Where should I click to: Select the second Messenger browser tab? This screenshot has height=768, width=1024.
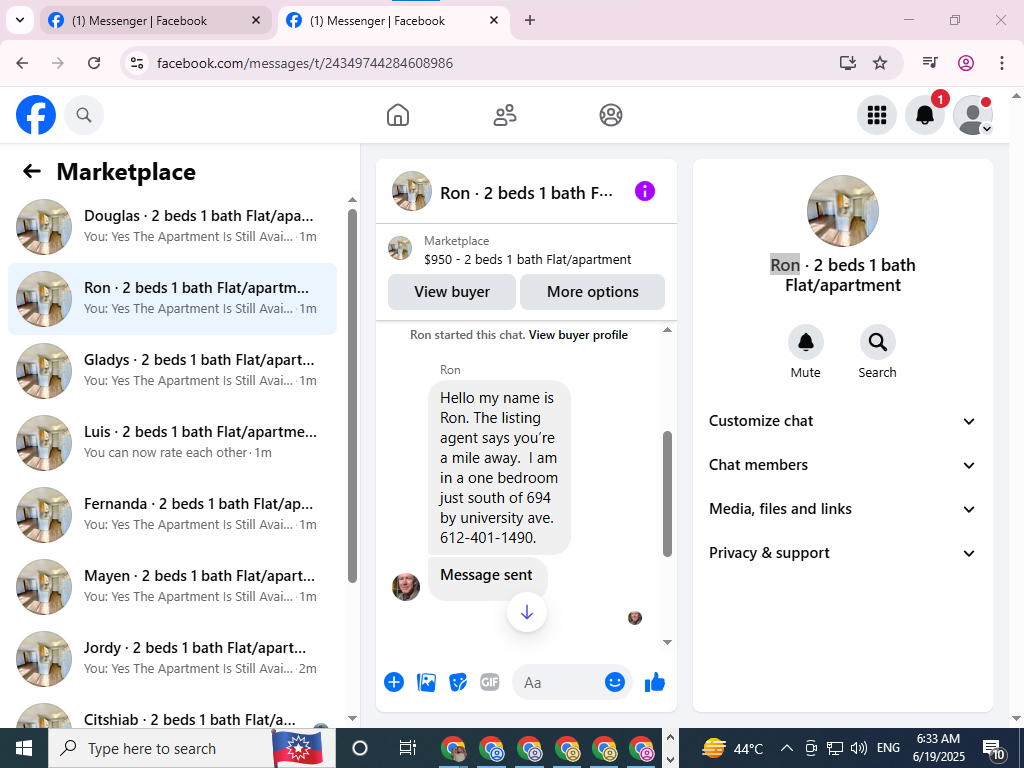[393, 20]
